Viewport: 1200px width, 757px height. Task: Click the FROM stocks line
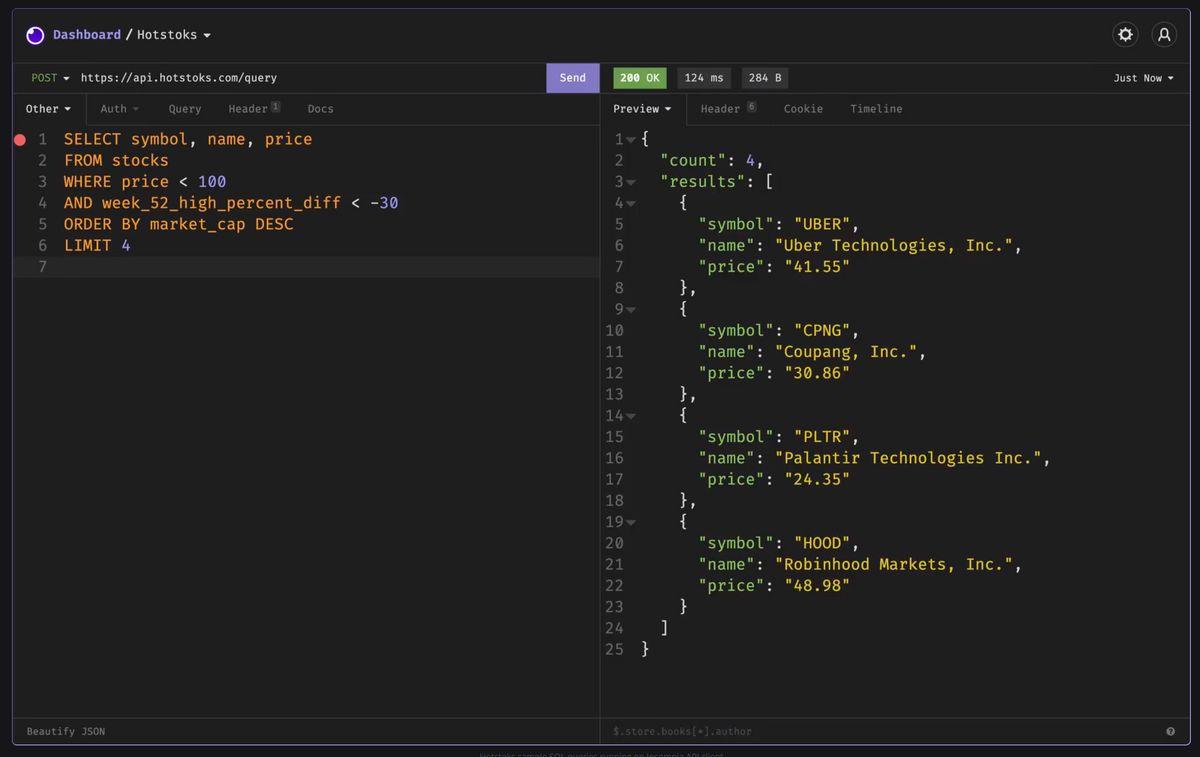pyautogui.click(x=116, y=161)
